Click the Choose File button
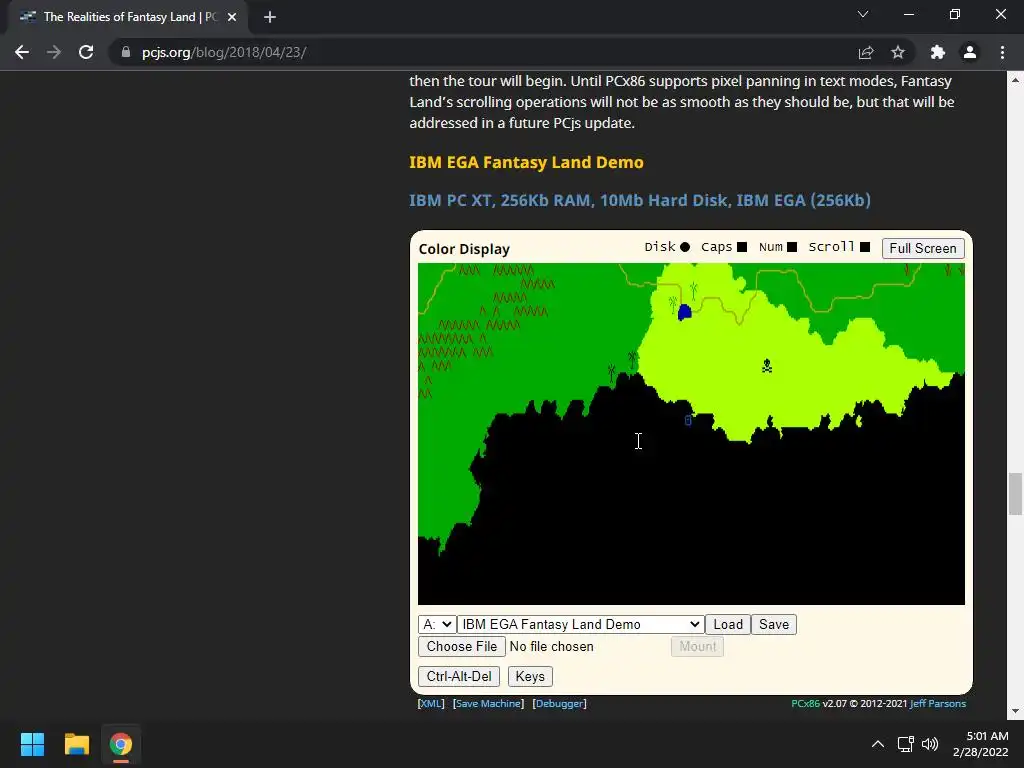The width and height of the screenshot is (1024, 768). (x=462, y=647)
